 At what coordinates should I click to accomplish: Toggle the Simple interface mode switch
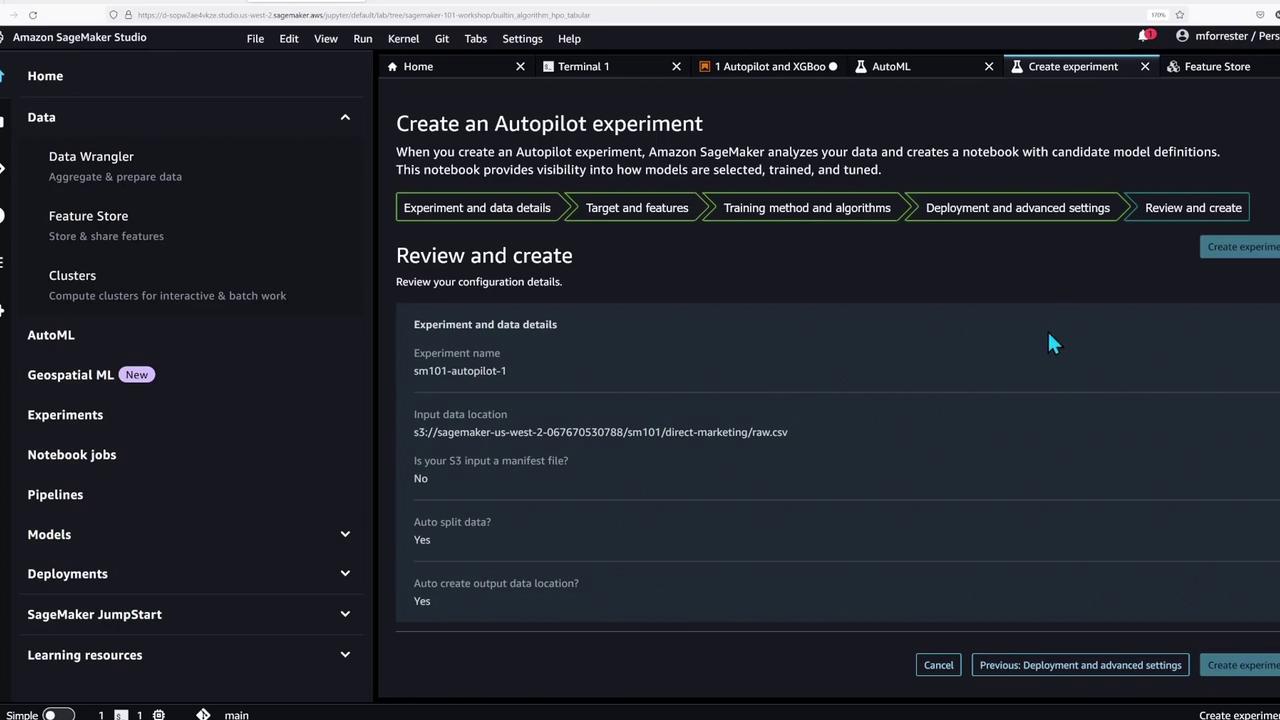pos(58,714)
